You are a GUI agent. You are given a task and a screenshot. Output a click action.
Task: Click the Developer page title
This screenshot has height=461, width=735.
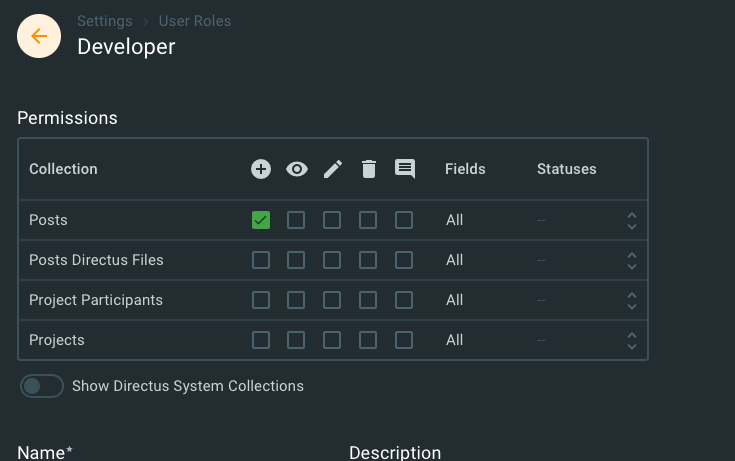coord(126,47)
